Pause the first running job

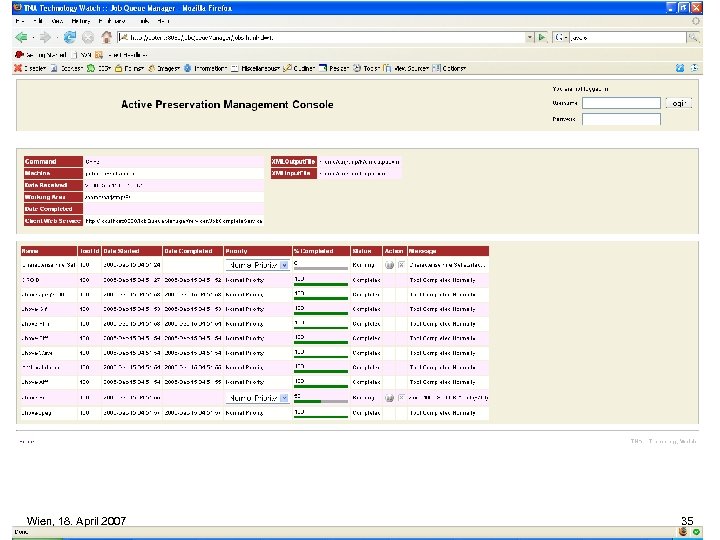coord(389,265)
